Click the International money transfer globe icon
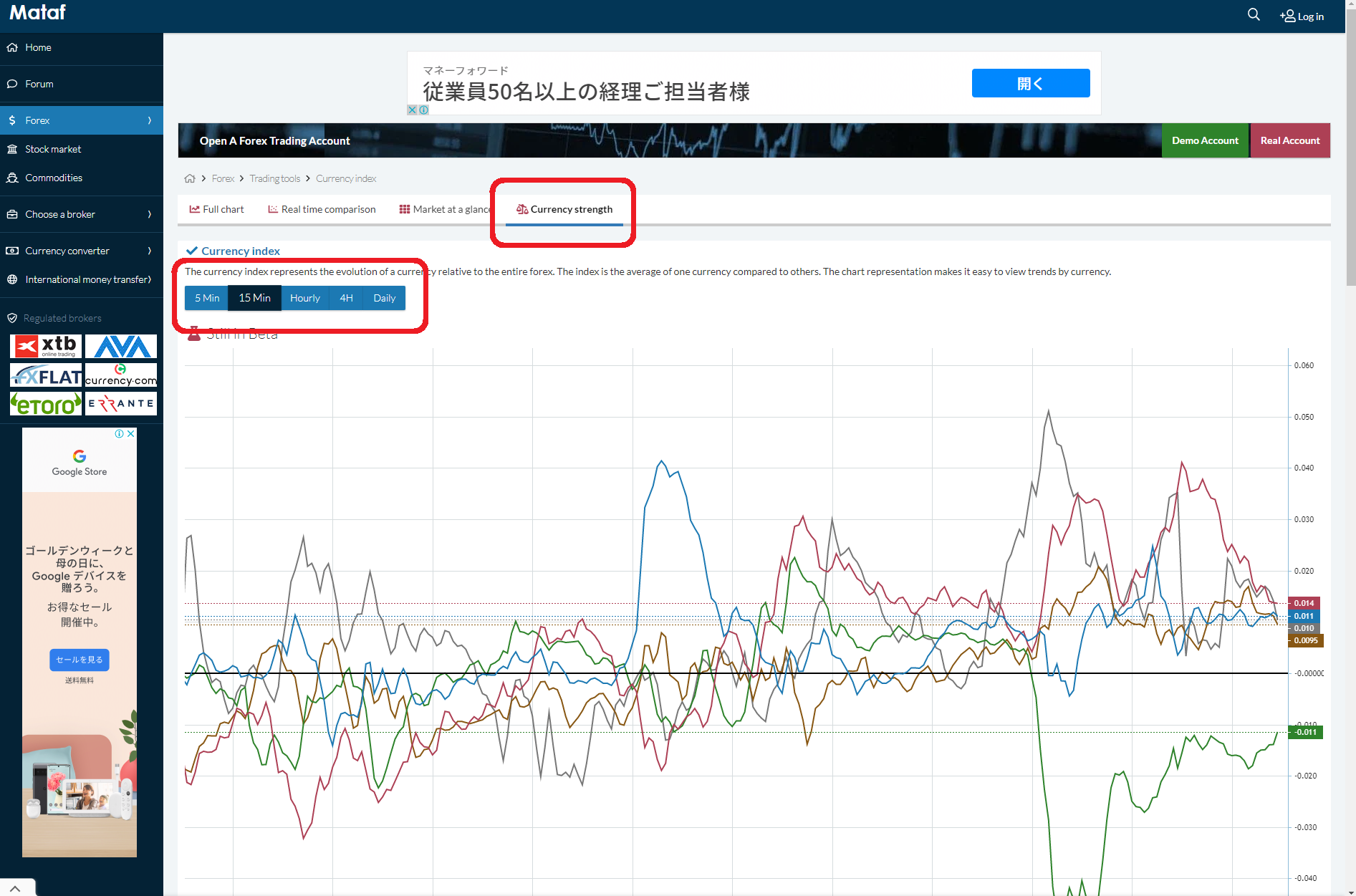 coord(12,279)
